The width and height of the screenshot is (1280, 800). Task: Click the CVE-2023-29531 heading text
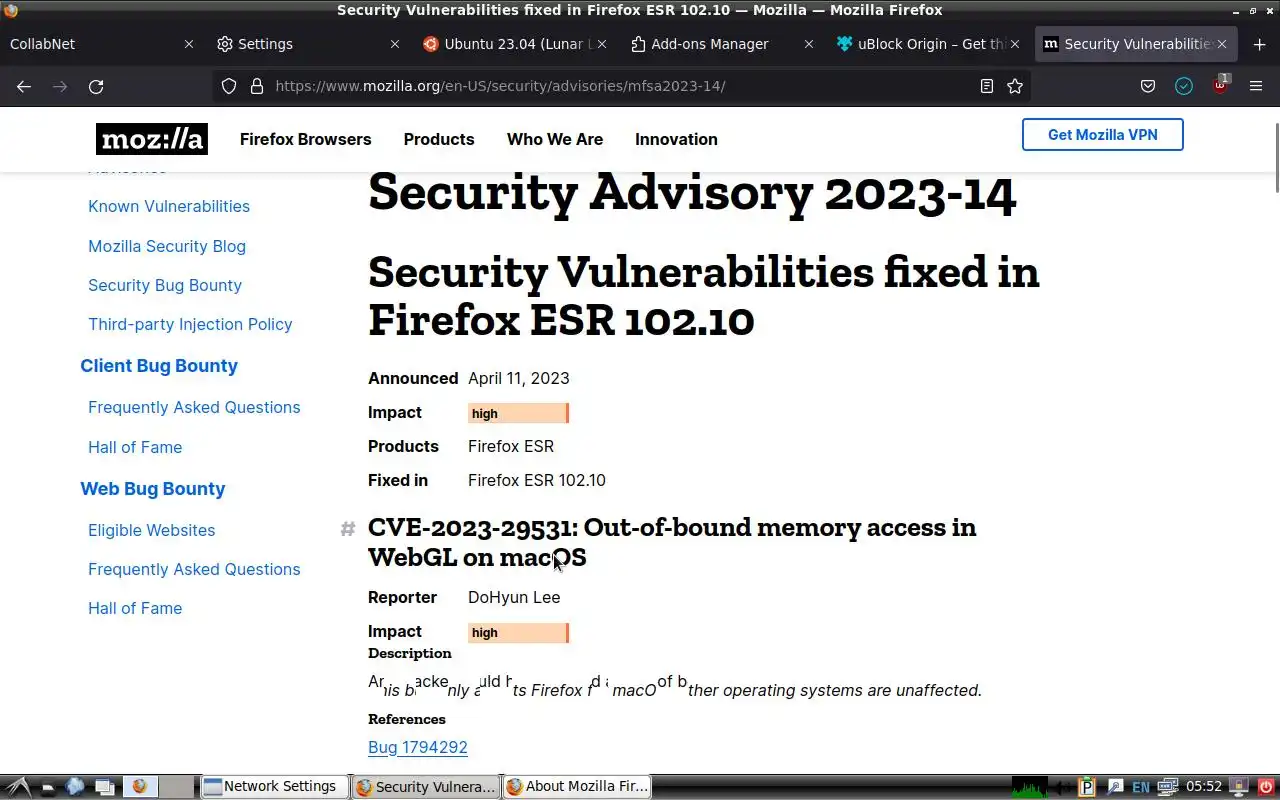click(x=672, y=542)
